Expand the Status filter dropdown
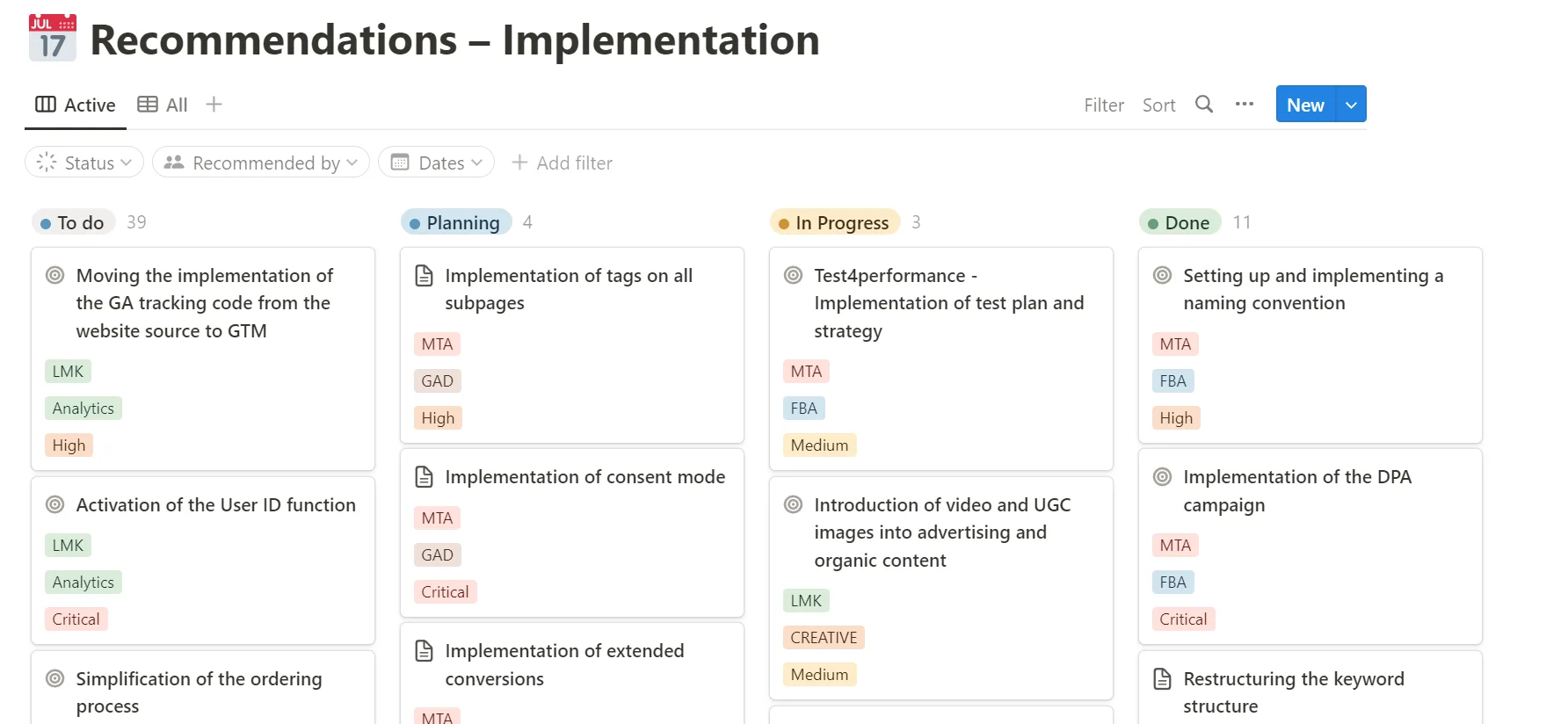 [x=84, y=163]
